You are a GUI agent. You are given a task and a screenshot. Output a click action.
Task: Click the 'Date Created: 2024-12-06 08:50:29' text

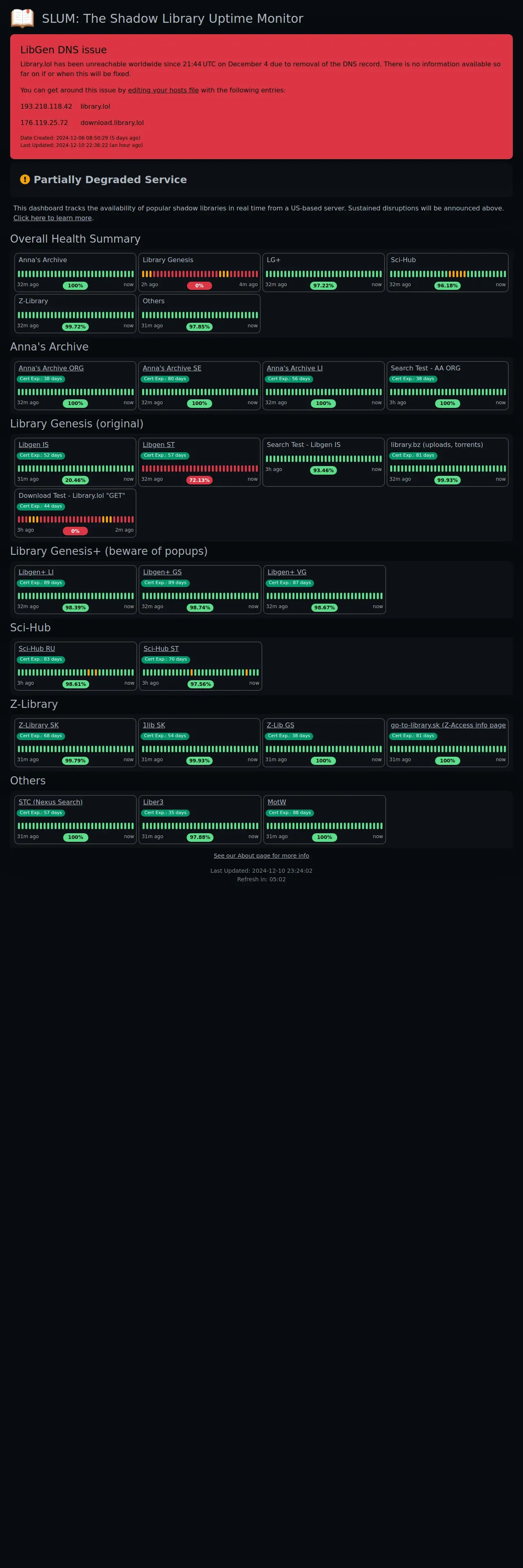click(80, 138)
